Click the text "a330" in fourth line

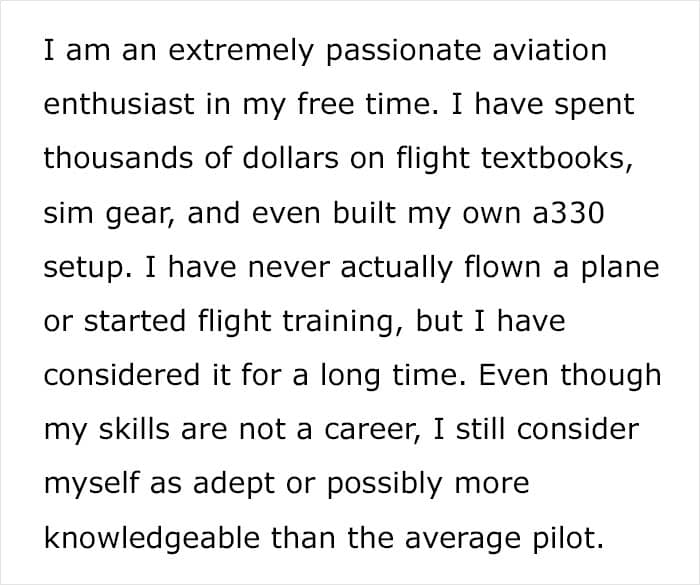point(568,213)
